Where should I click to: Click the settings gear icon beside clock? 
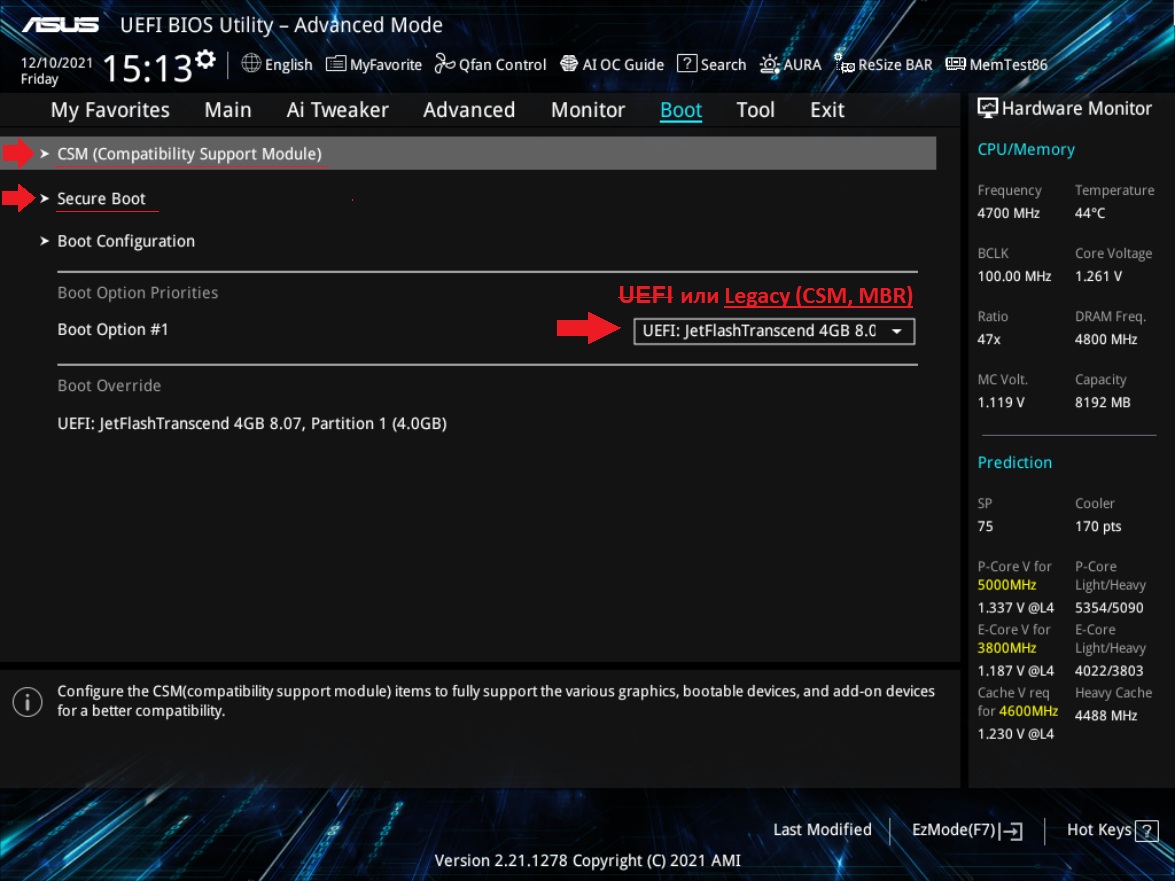click(x=205, y=60)
